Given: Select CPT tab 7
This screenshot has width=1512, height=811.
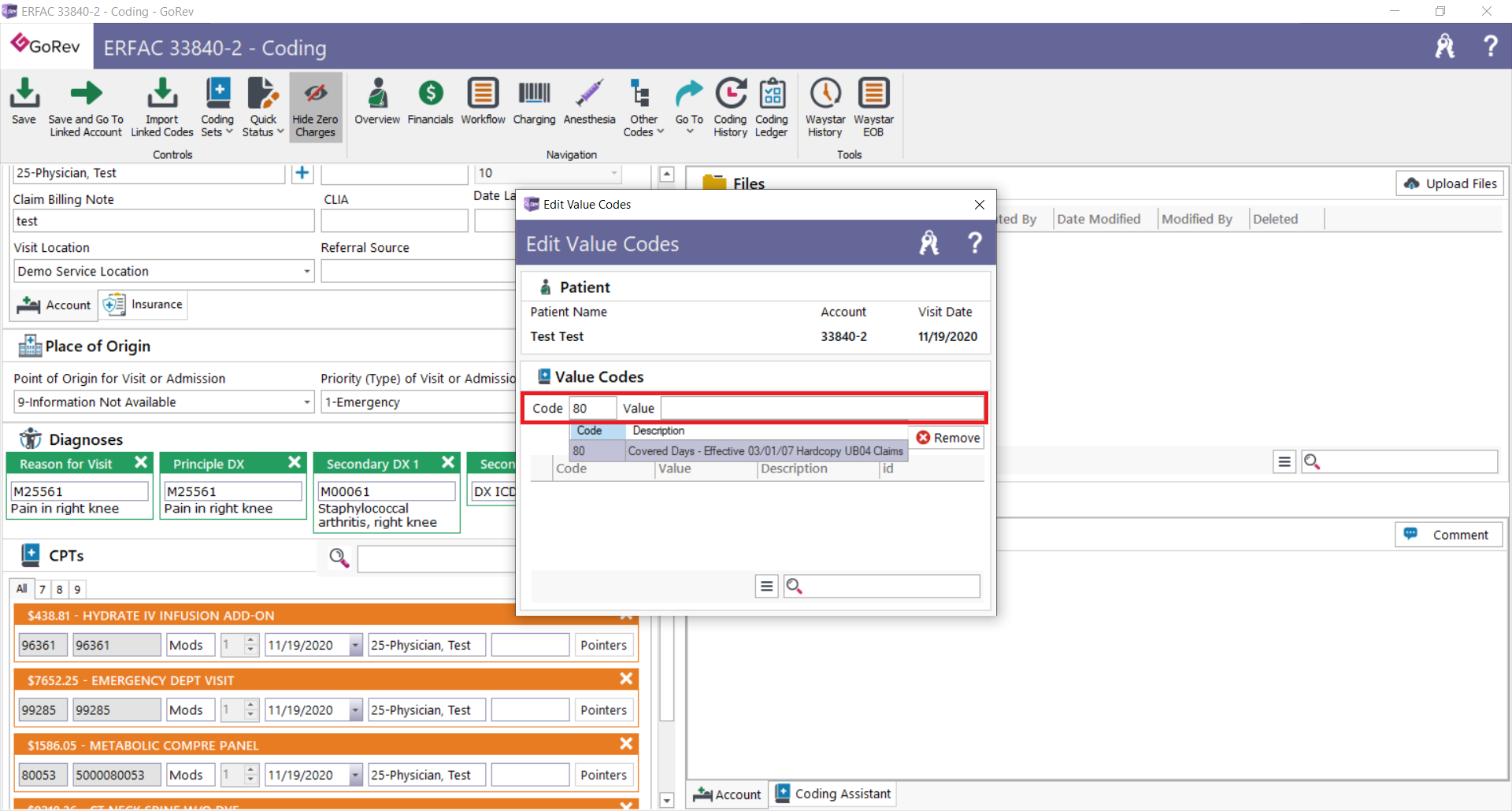Looking at the screenshot, I should tap(43, 589).
